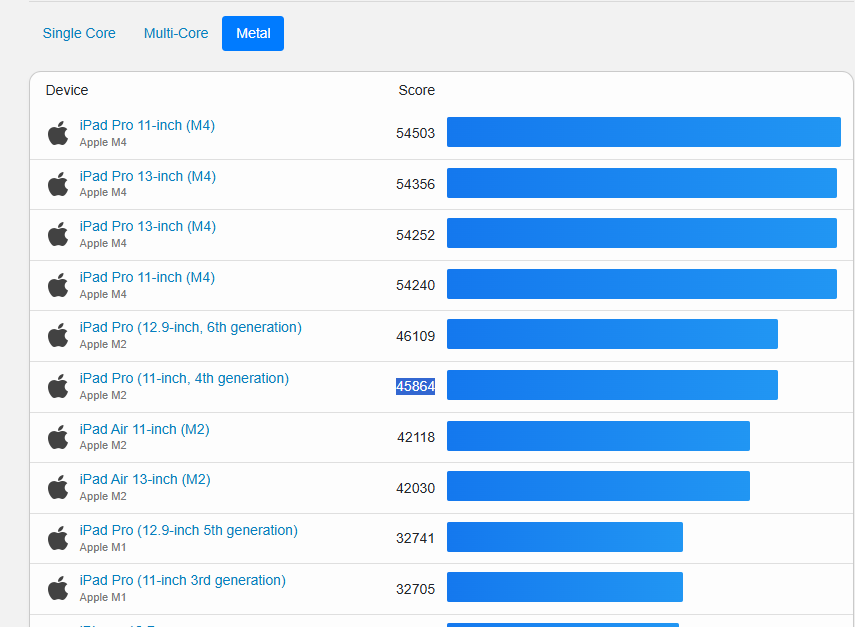The width and height of the screenshot is (855, 627).
Task: Select the Metal tab
Action: (253, 33)
